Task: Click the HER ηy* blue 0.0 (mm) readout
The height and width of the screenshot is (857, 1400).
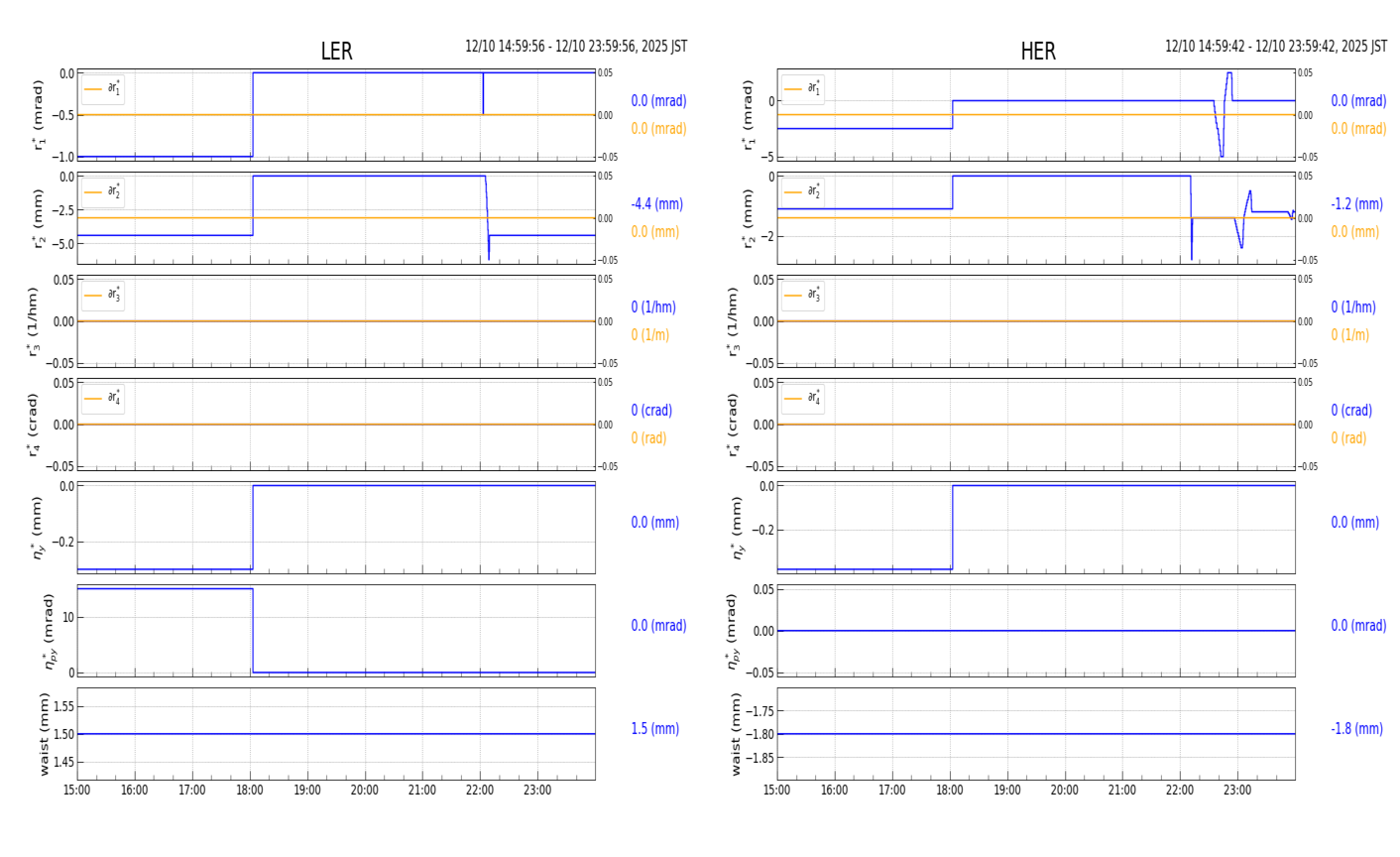Action: [x=1354, y=523]
